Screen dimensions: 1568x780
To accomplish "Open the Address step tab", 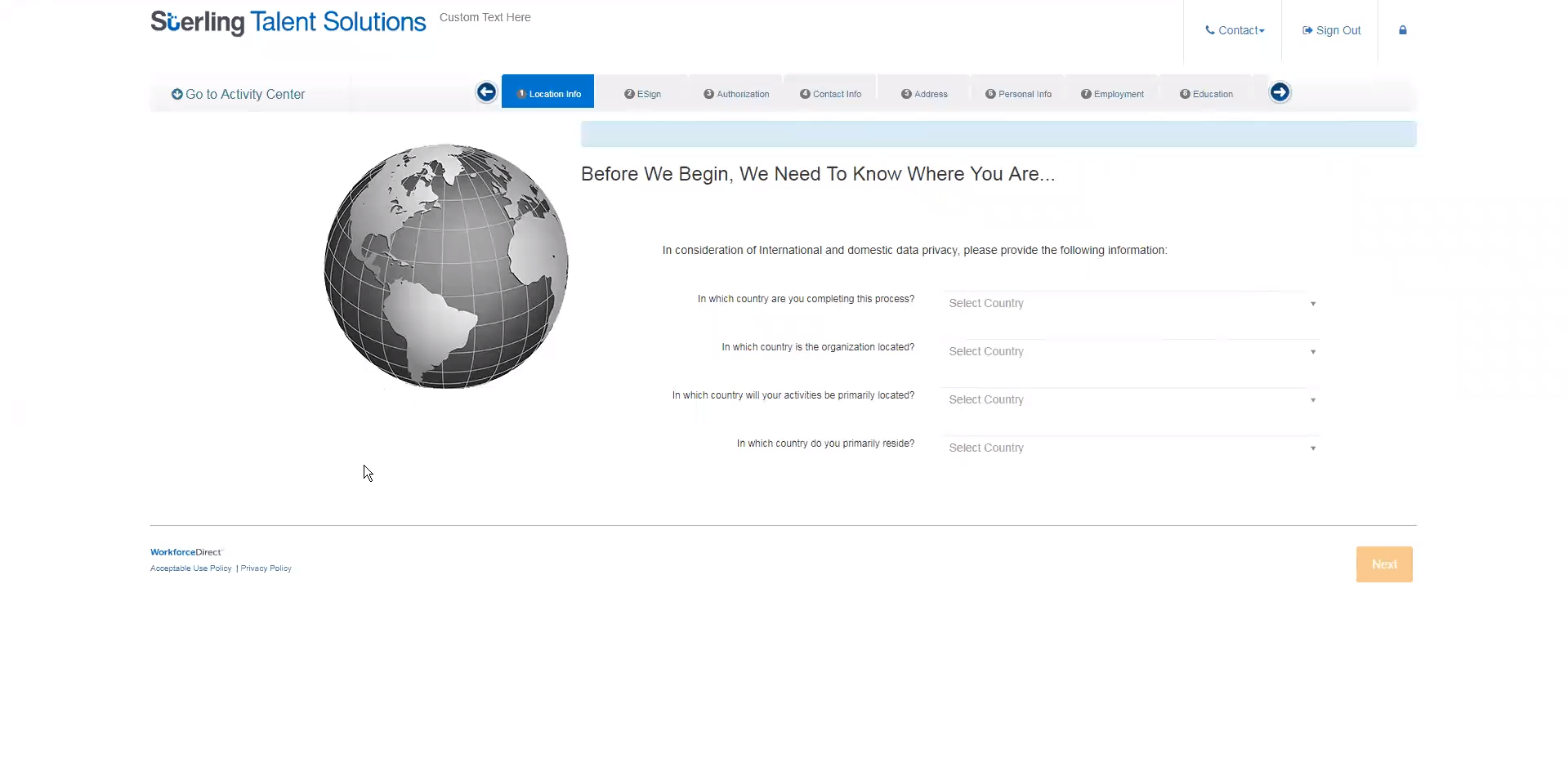I will click(924, 94).
